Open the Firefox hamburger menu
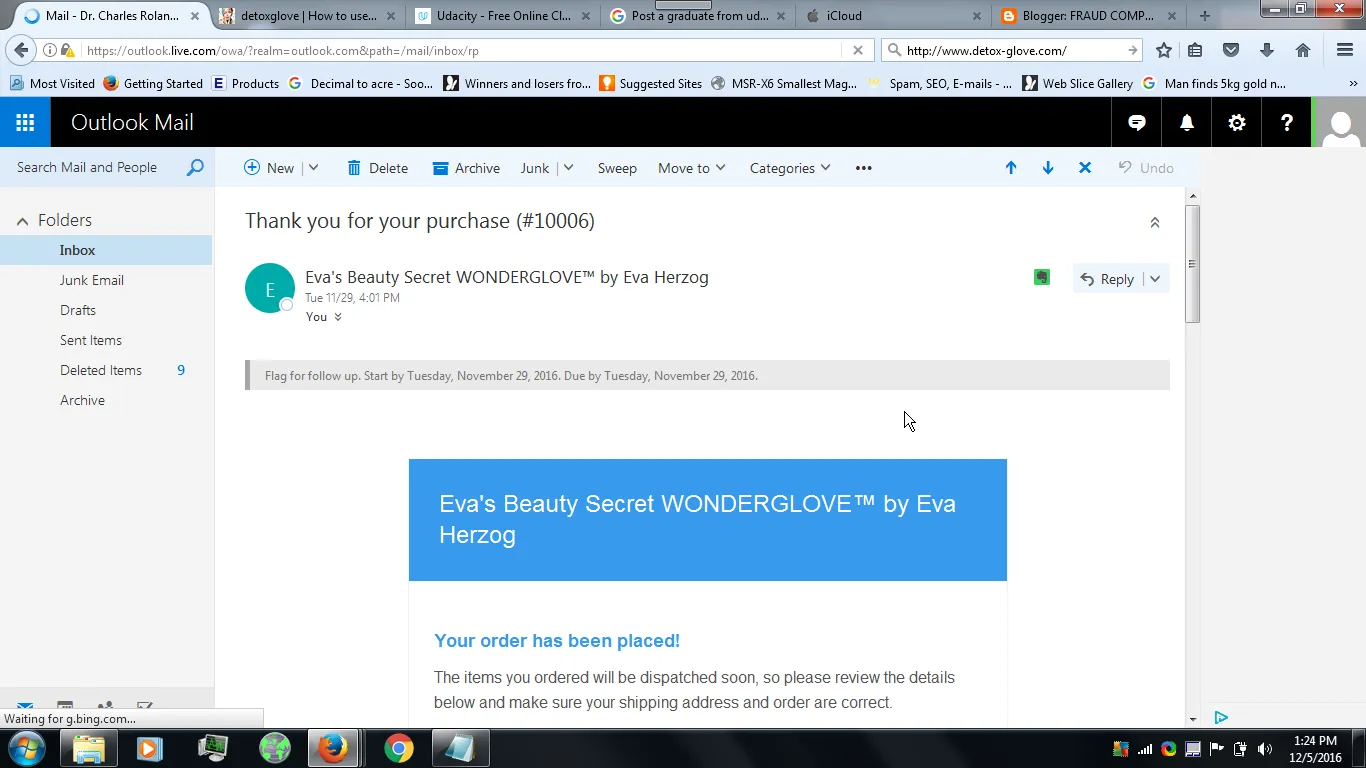 tap(1345, 50)
